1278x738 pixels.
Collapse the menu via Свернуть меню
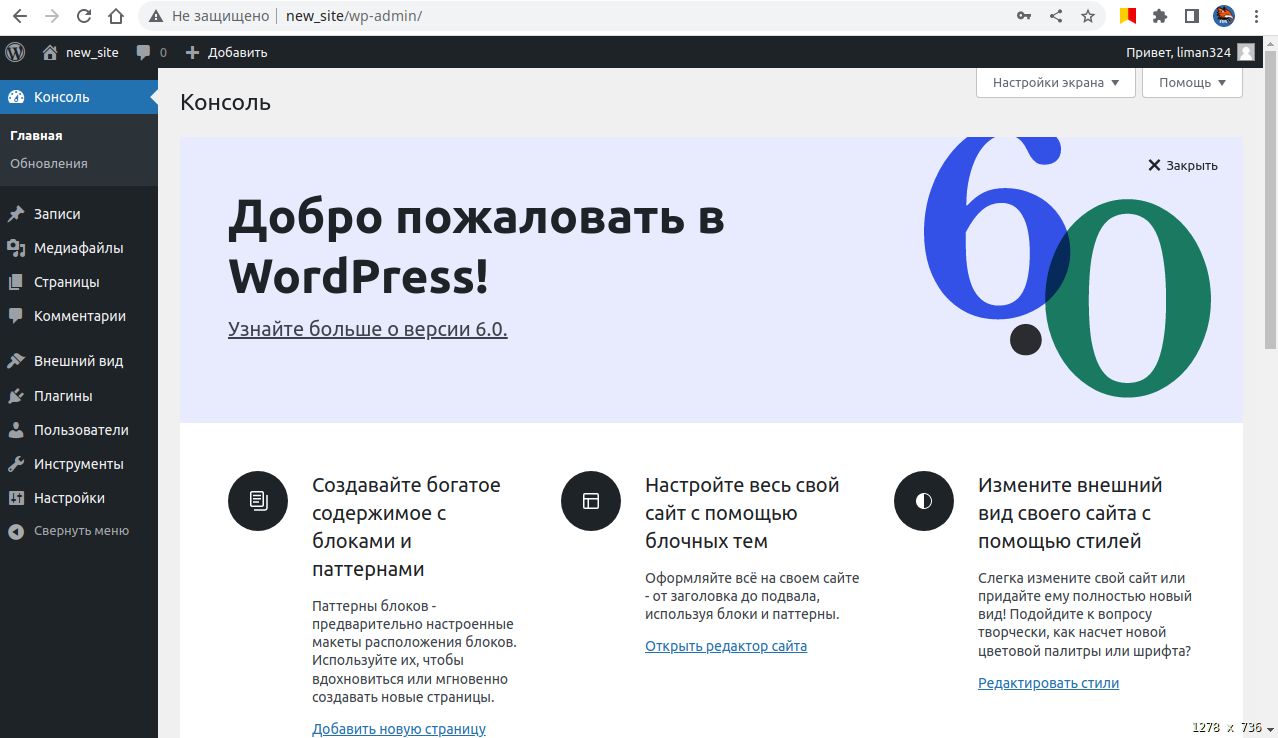(80, 531)
